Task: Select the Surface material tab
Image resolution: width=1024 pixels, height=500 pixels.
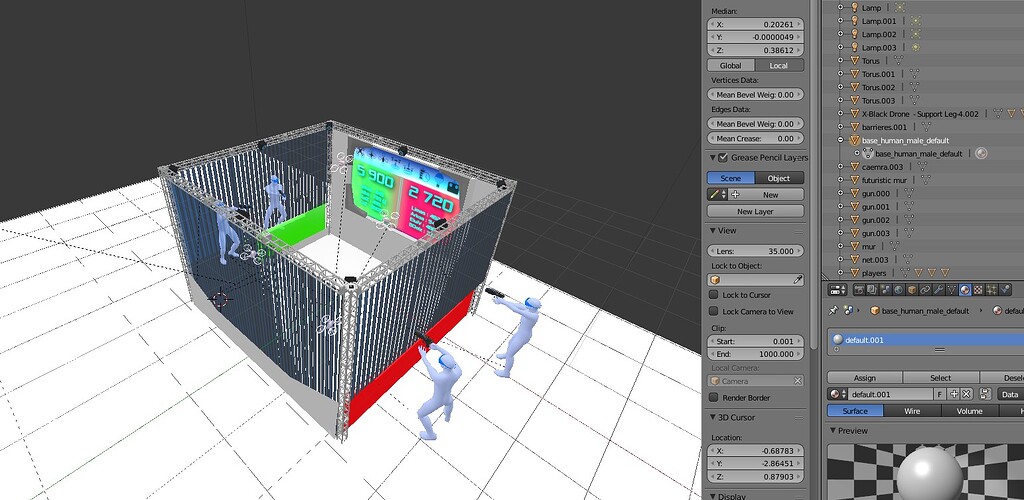Action: [855, 411]
